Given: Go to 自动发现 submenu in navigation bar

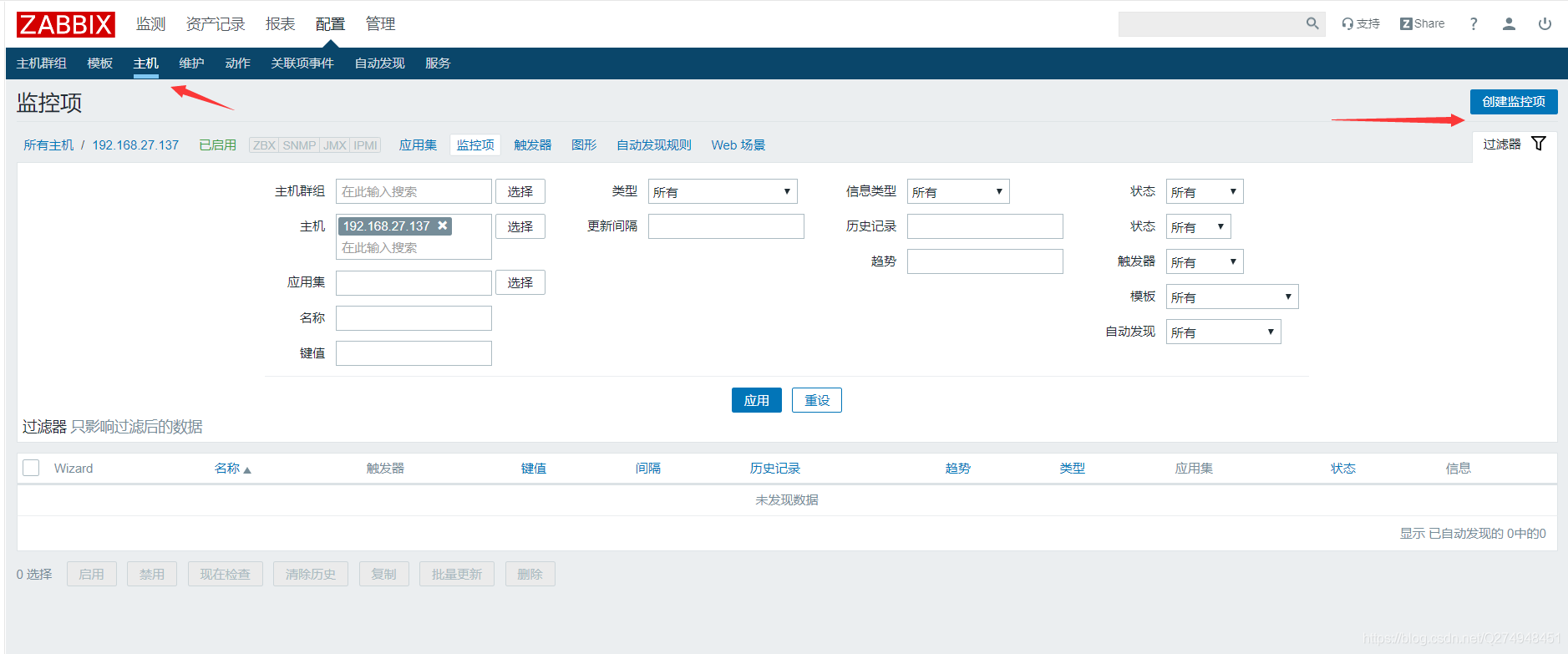Looking at the screenshot, I should click(x=379, y=63).
